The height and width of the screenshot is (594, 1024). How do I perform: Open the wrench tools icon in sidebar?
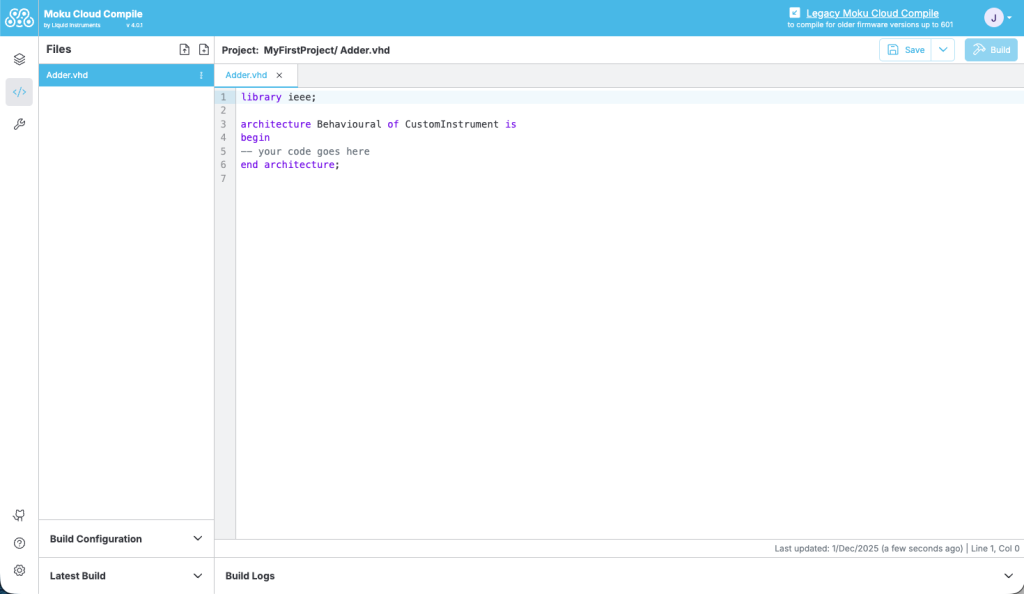[19, 124]
